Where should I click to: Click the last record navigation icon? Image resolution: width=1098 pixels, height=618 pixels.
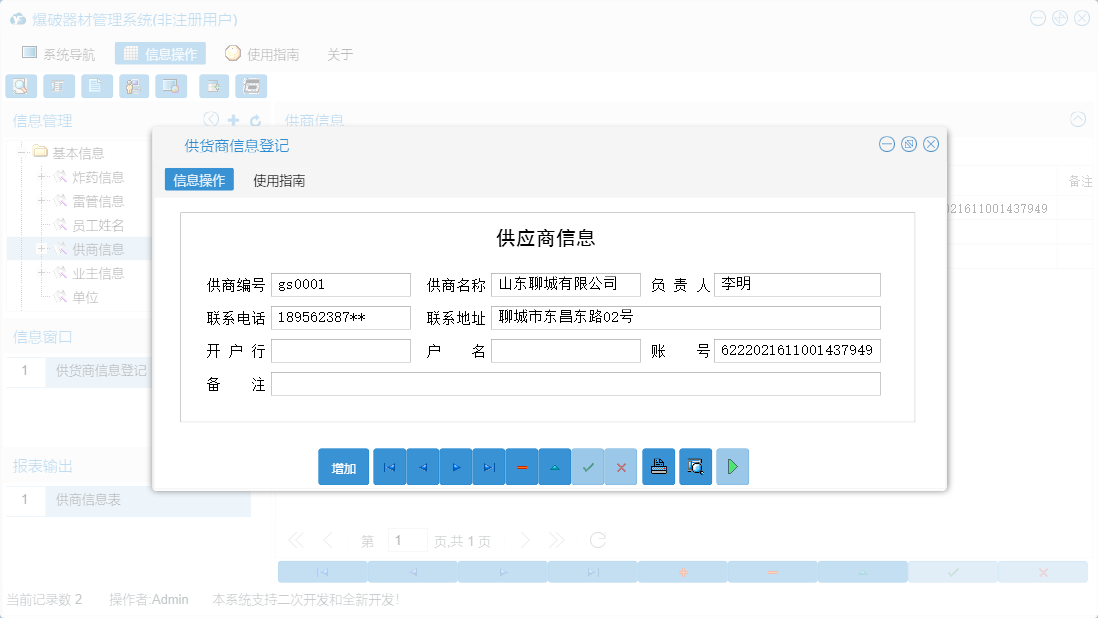pyautogui.click(x=489, y=467)
